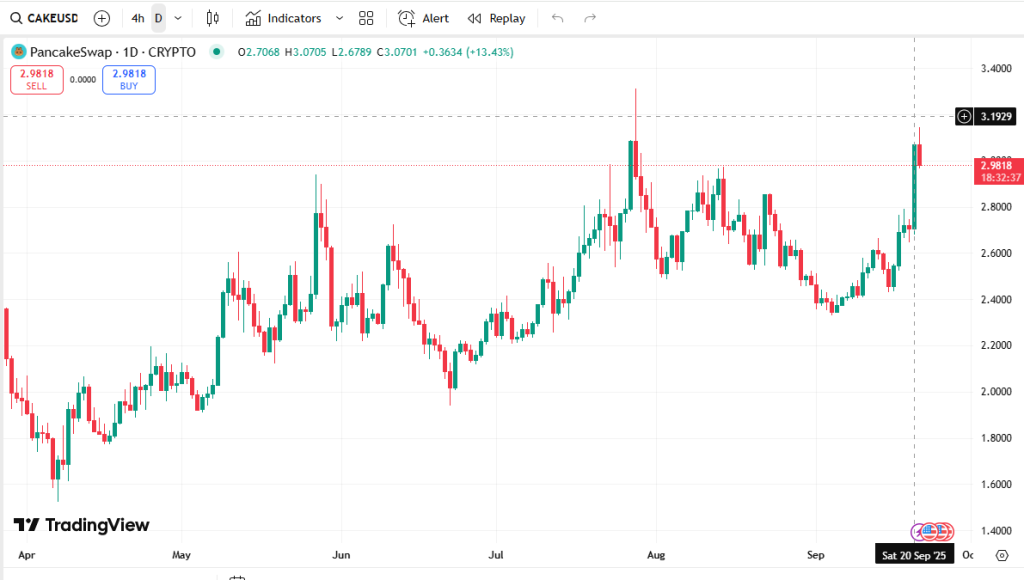Start bar Replay mode

pyautogui.click(x=496, y=18)
